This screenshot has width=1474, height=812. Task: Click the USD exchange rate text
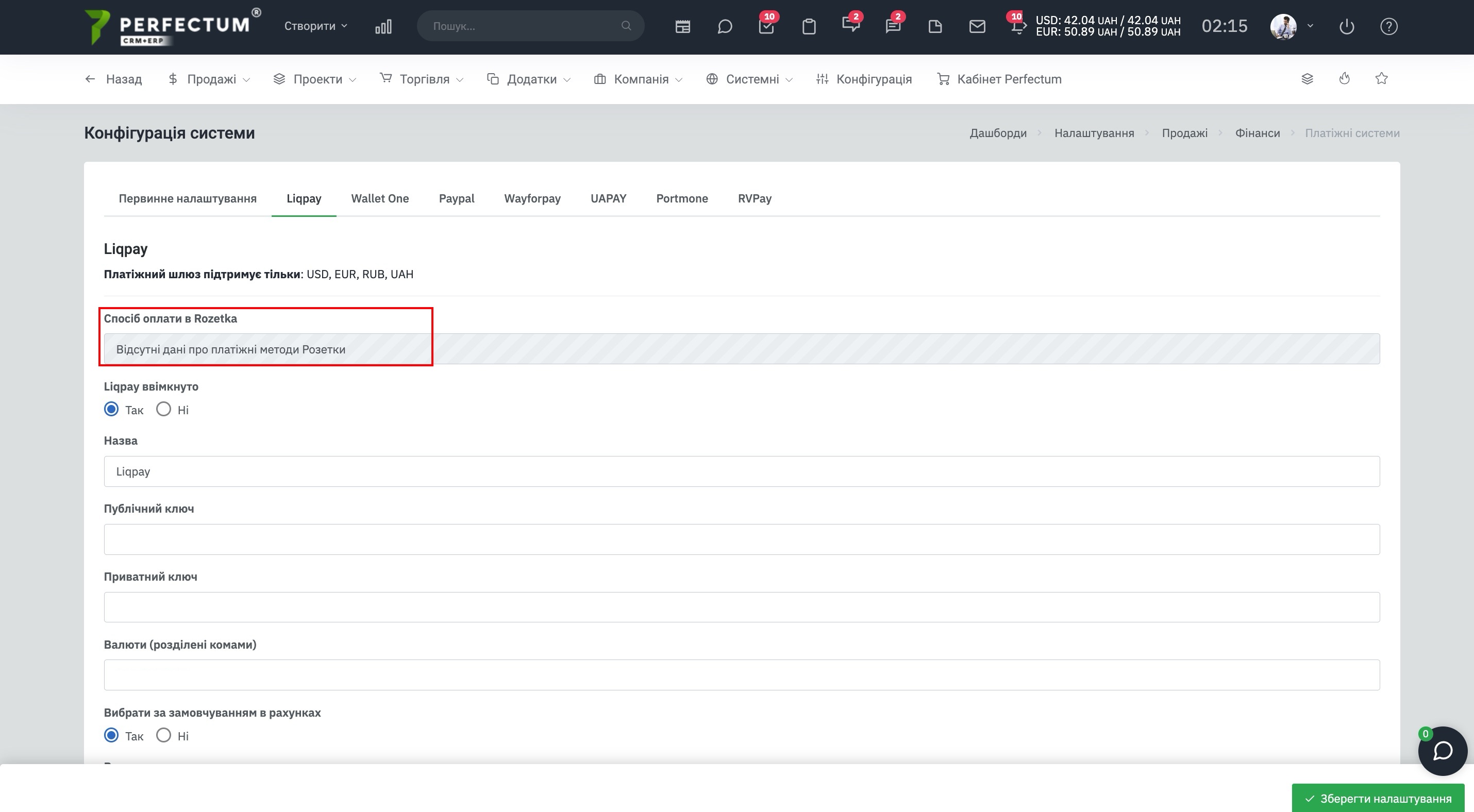(1108, 20)
